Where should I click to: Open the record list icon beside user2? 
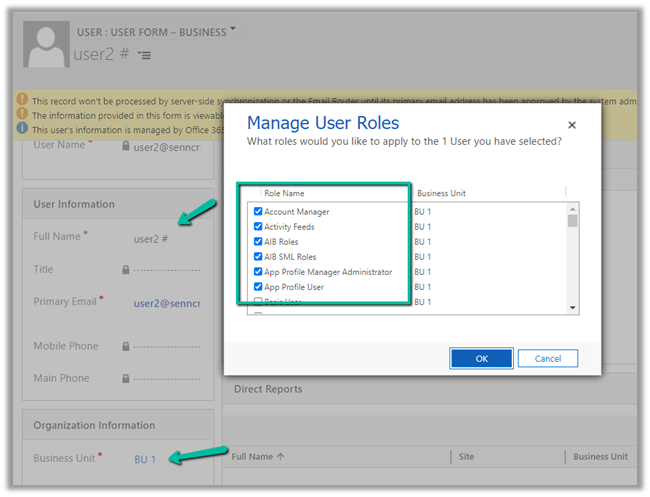(145, 56)
